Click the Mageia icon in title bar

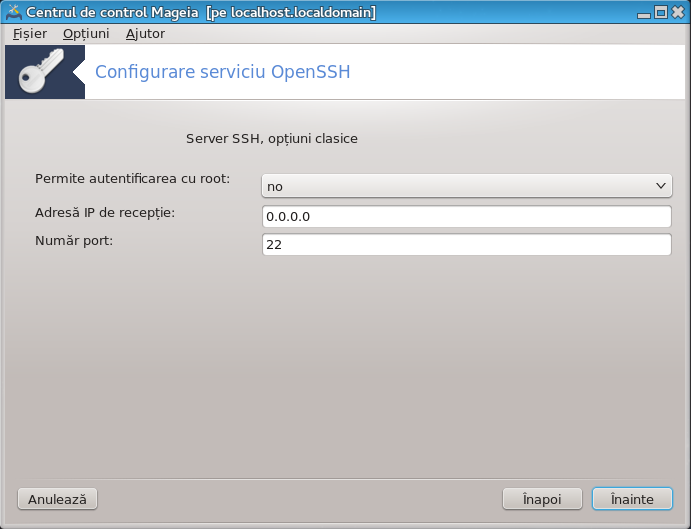[13, 12]
